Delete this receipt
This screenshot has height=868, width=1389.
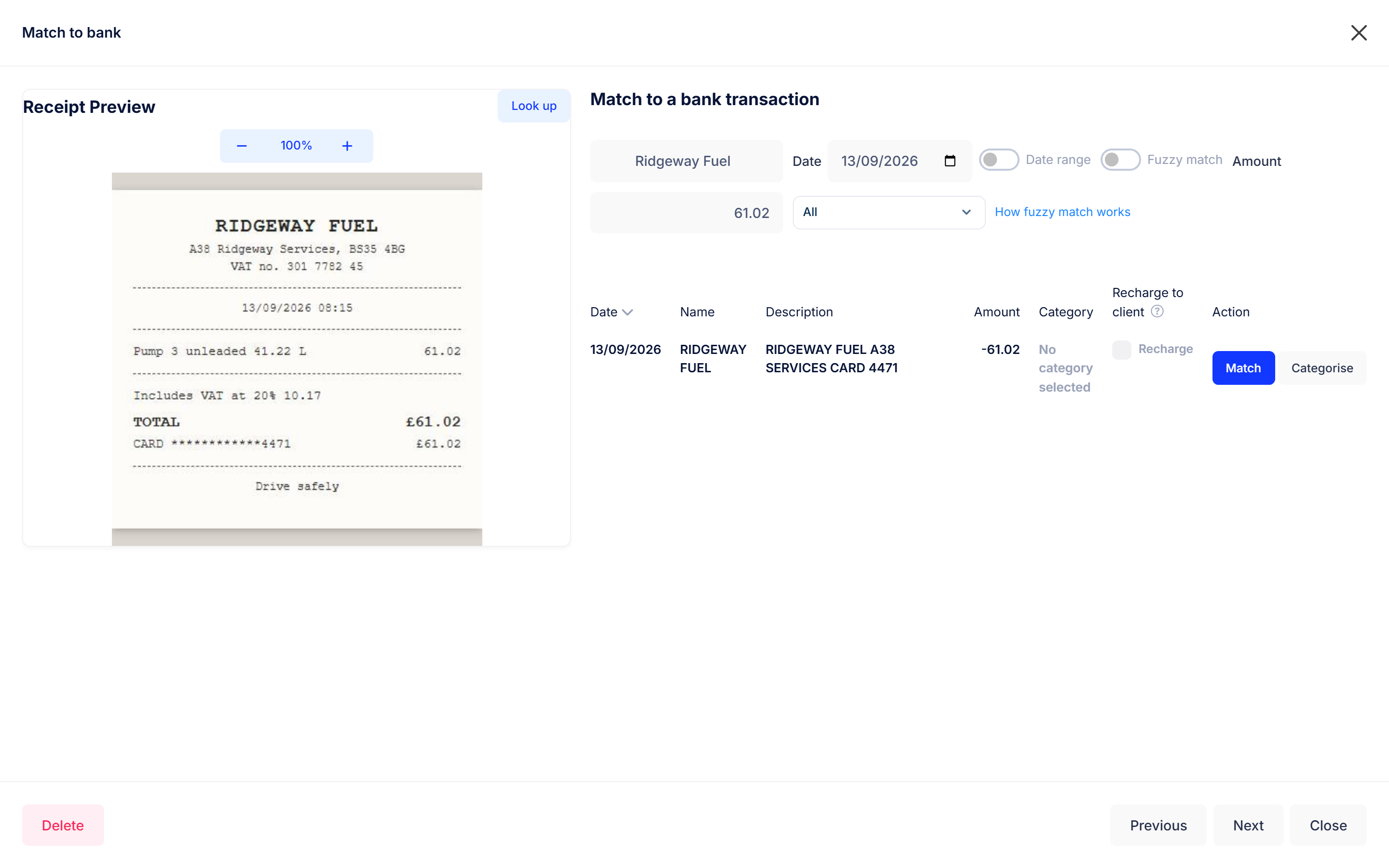coord(63,825)
